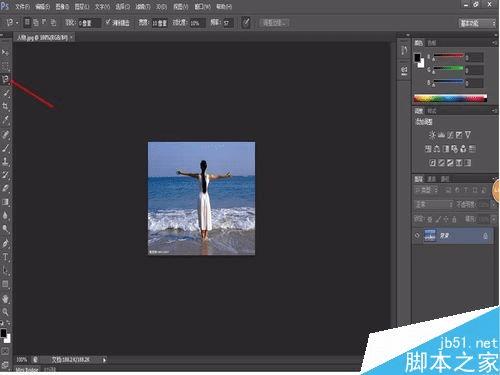Change screen mode at toolbox bottom
Viewport: 500px width, 375px height.
[5, 364]
